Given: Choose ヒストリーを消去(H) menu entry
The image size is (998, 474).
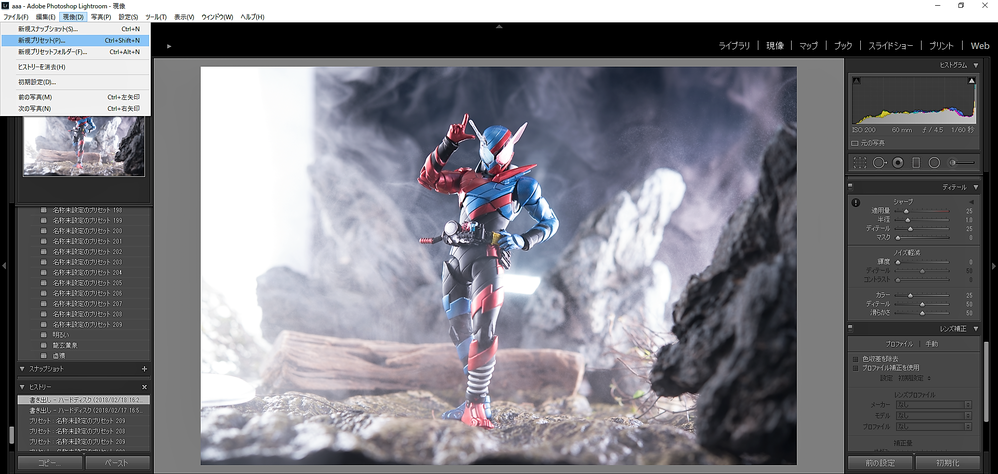Looking at the screenshot, I should pos(75,67).
